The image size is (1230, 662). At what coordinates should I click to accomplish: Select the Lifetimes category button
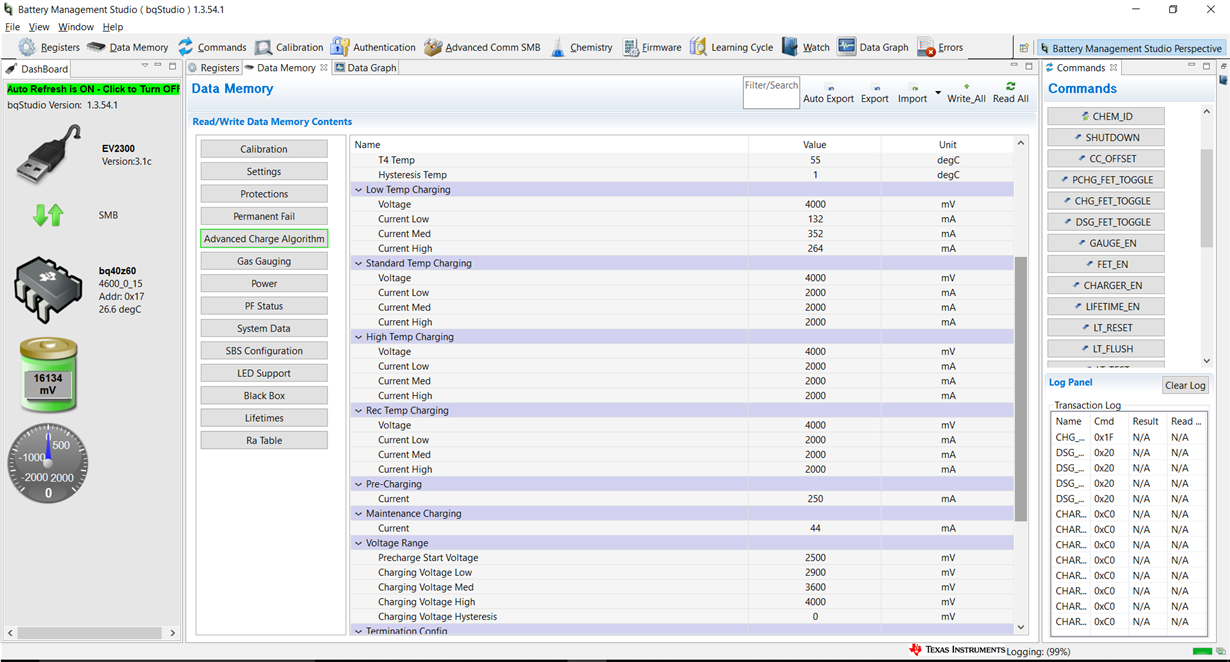click(264, 418)
